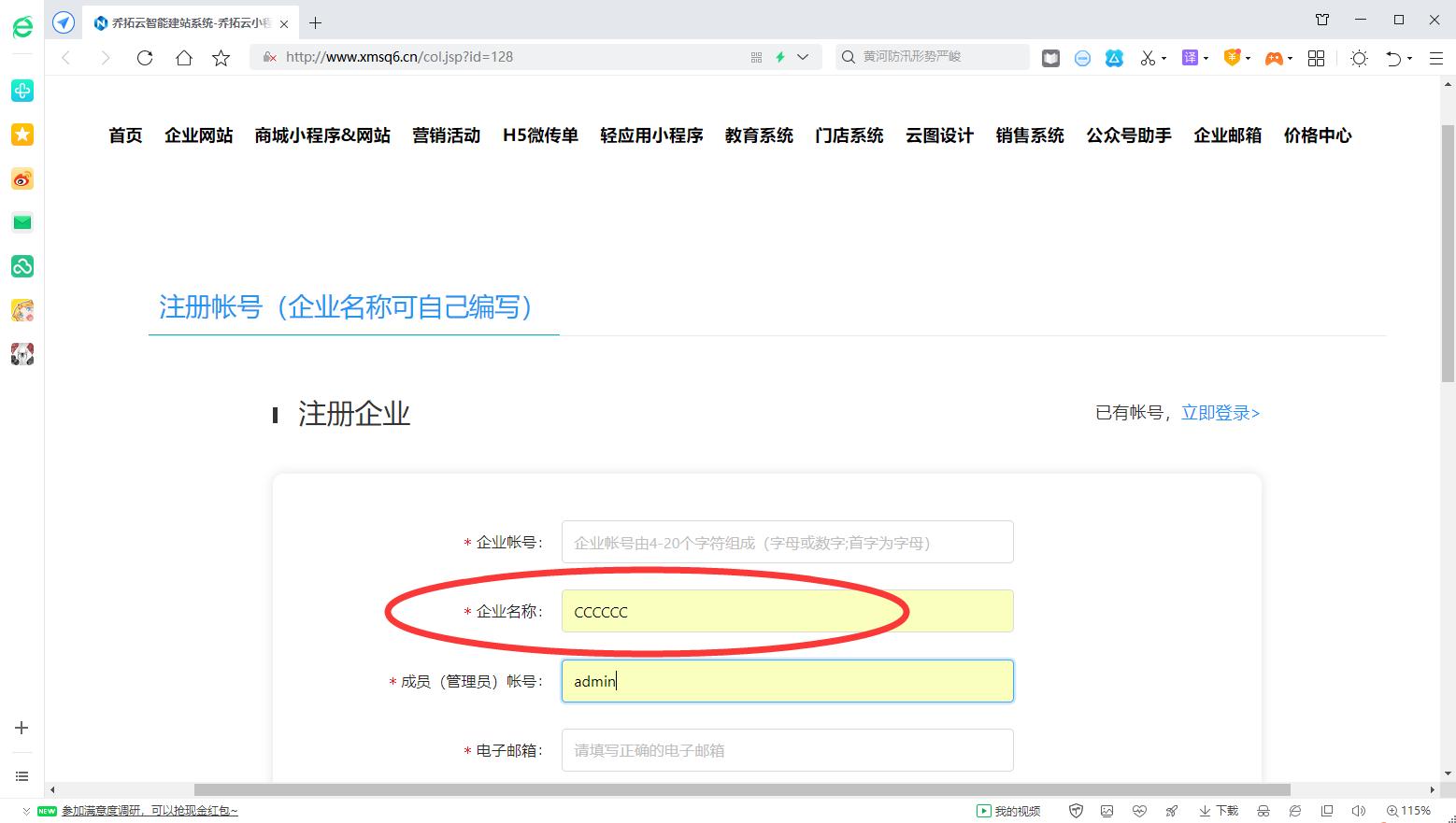
Task: Toggle day/night mode sun icon
Action: [x=1359, y=57]
